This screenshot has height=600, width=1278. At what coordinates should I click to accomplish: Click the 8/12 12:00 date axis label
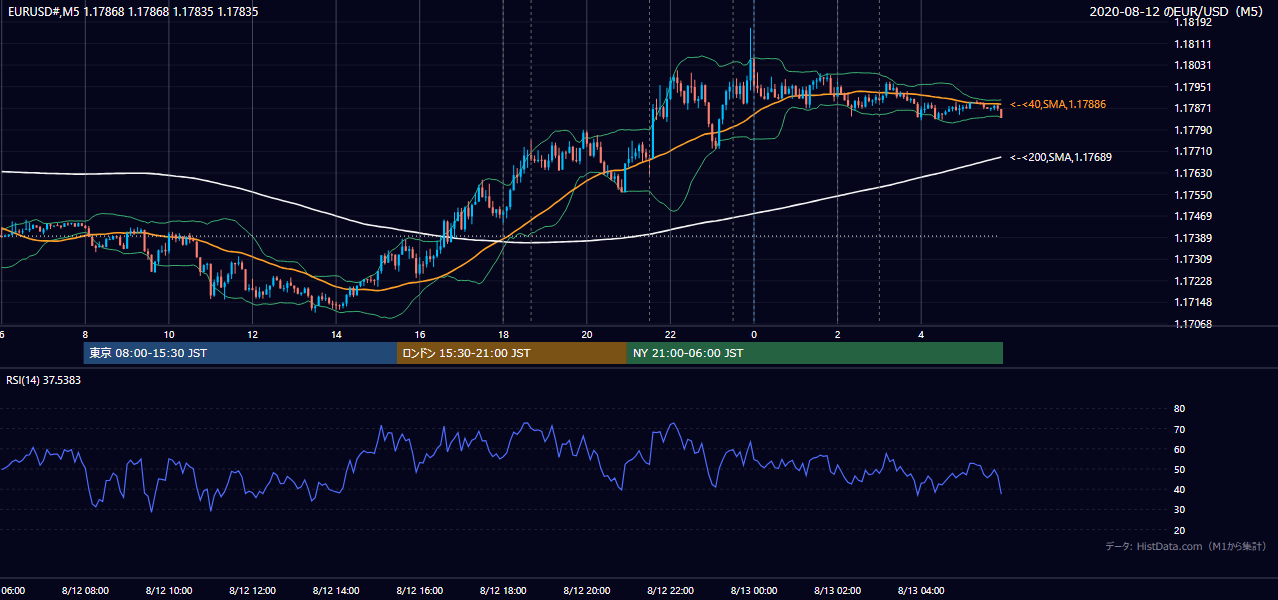[252, 591]
